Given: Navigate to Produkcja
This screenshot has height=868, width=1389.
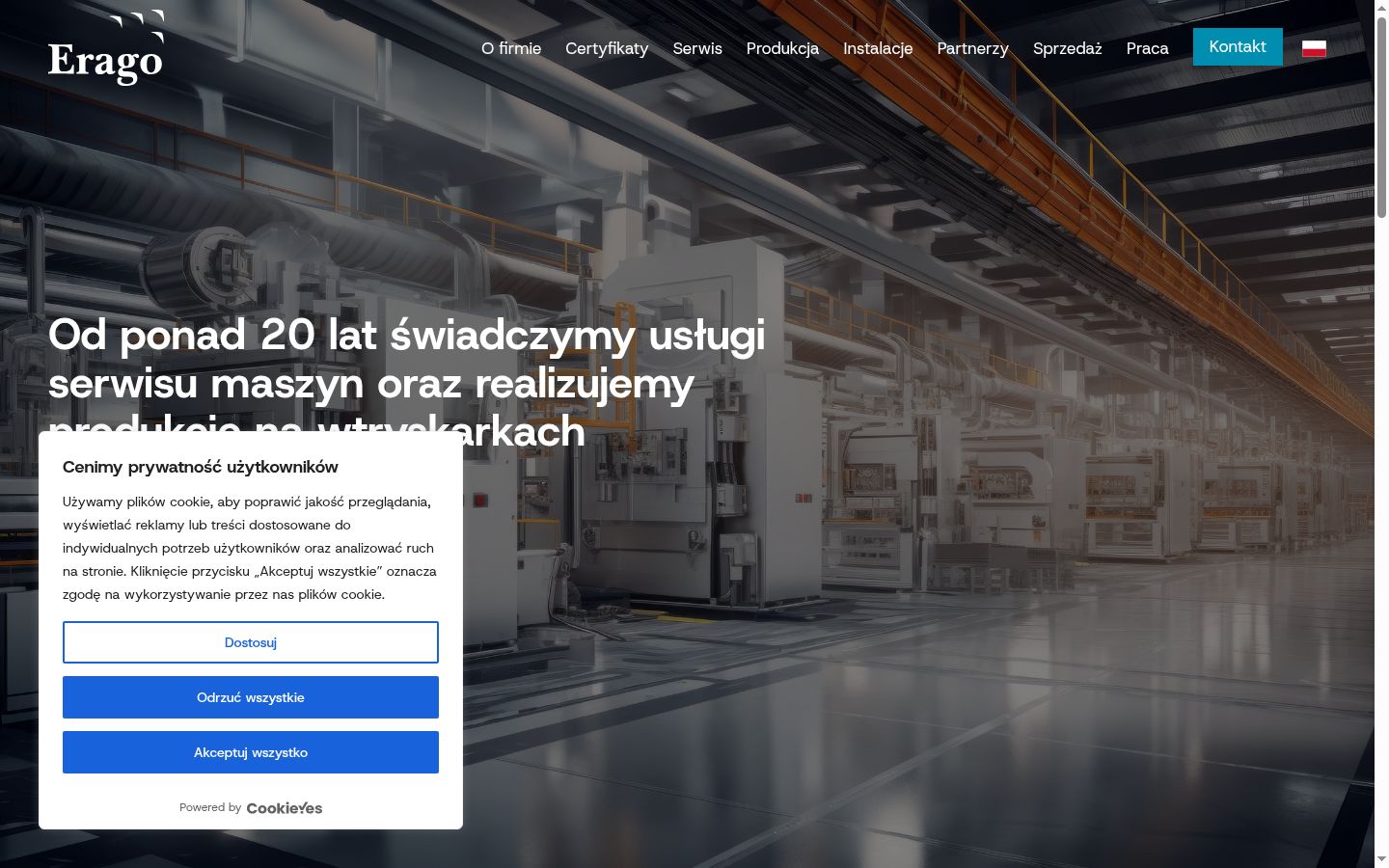Looking at the screenshot, I should pos(782,48).
